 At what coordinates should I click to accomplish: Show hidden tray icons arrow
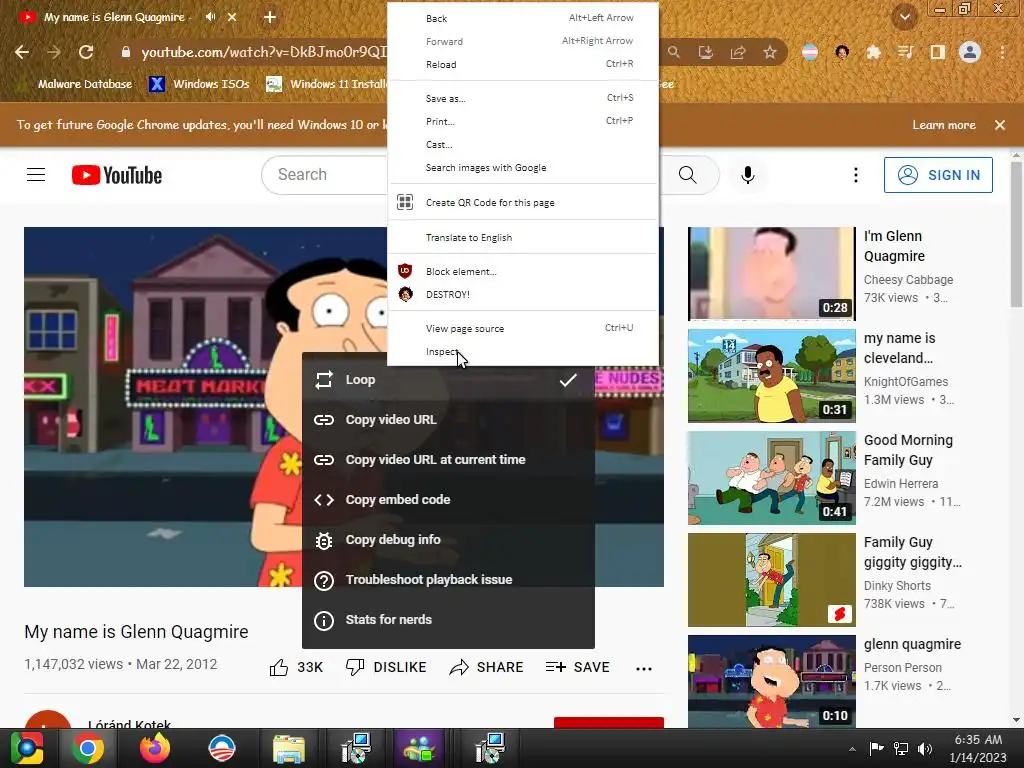pyautogui.click(x=852, y=749)
